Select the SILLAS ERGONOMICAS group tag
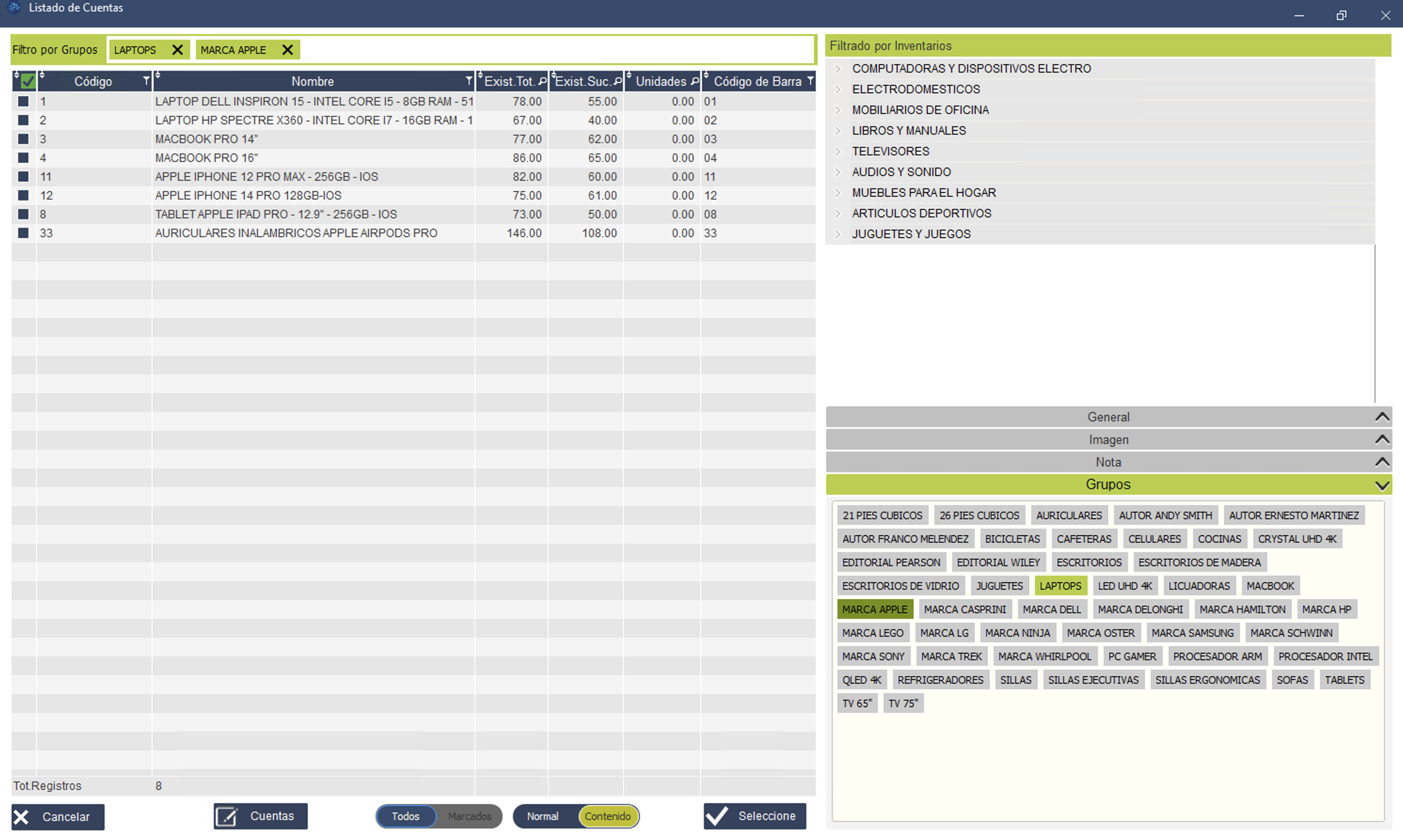1403x840 pixels. click(1207, 680)
